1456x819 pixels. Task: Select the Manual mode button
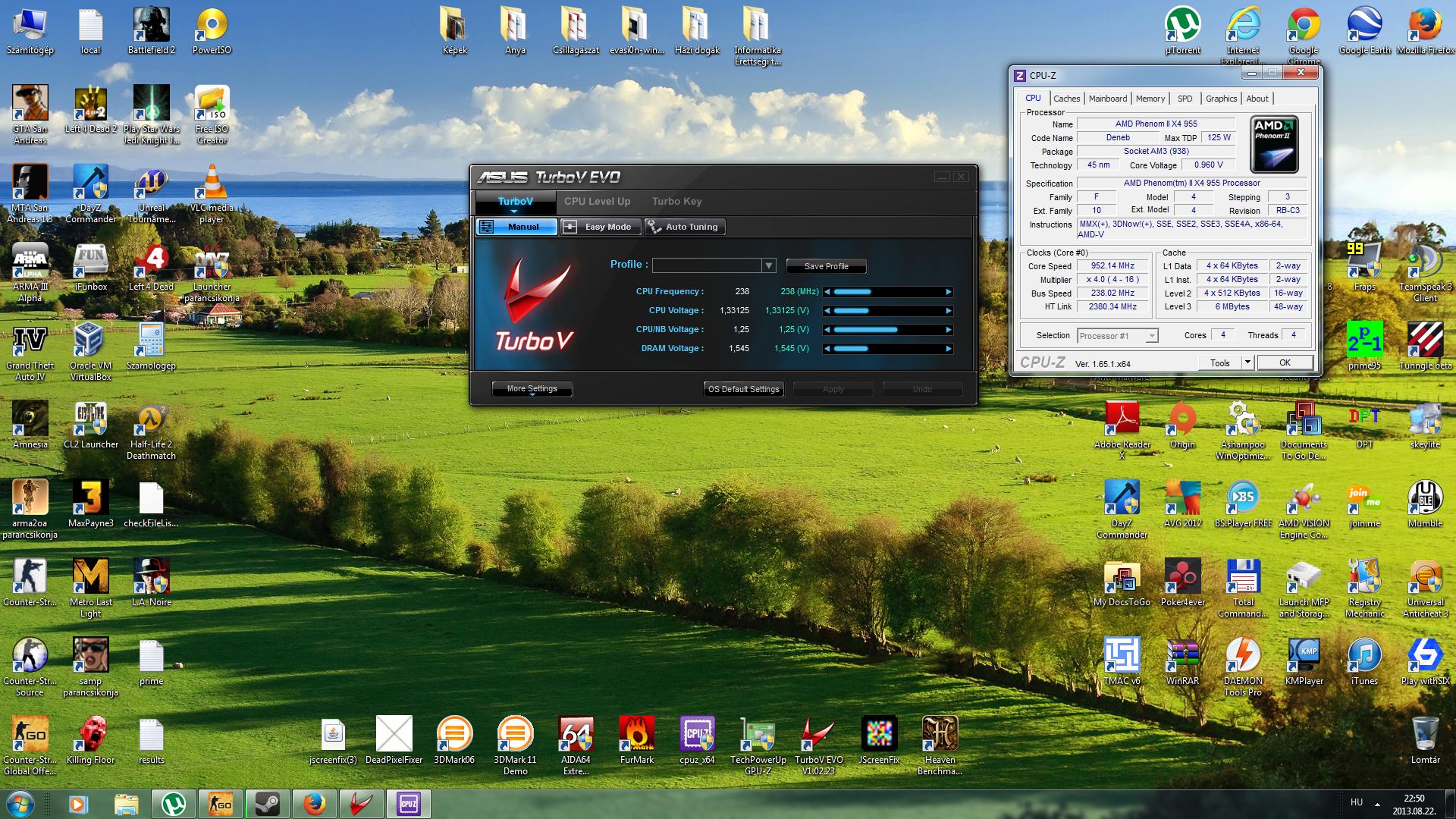click(516, 227)
